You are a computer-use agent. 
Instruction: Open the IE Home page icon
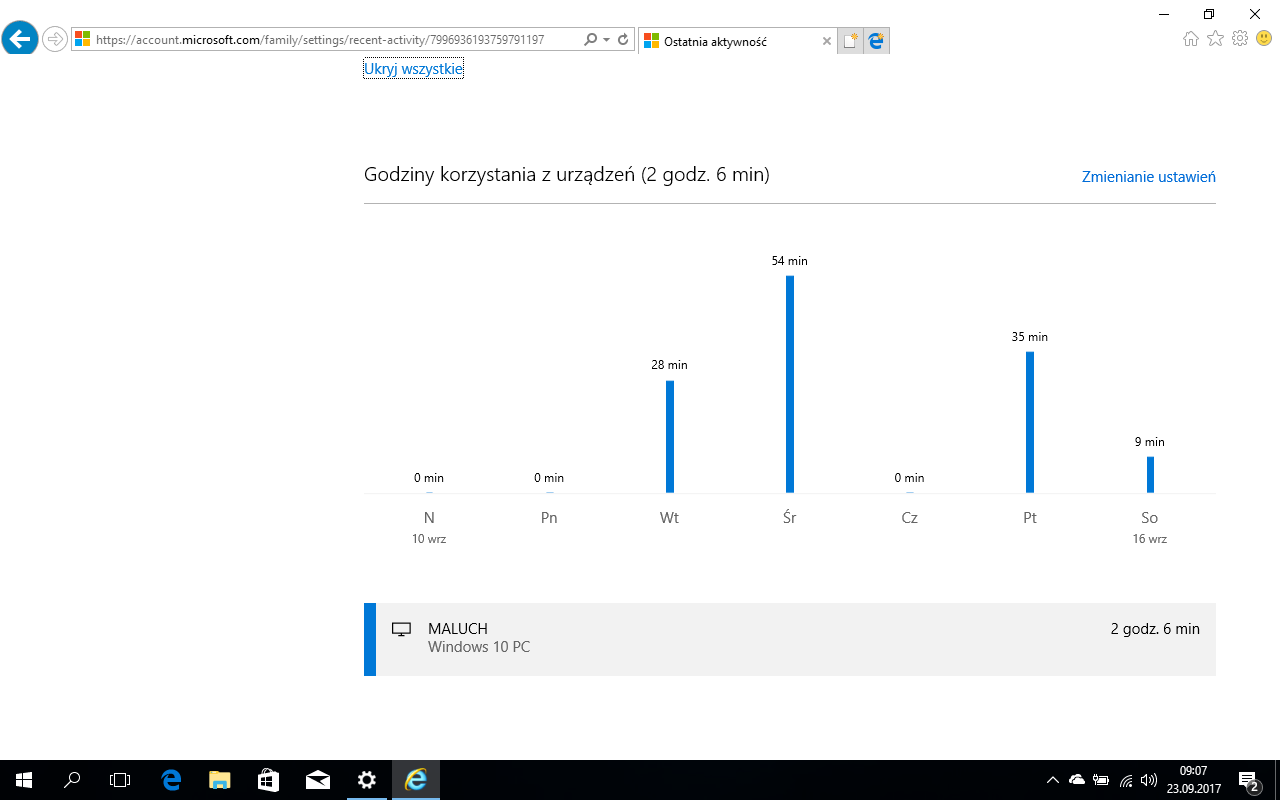coord(1190,39)
